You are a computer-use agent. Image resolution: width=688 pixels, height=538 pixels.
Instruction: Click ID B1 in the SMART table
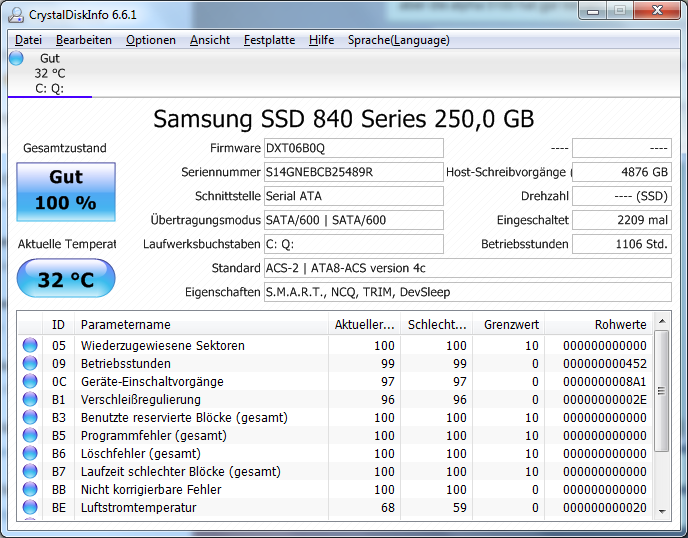point(58,399)
